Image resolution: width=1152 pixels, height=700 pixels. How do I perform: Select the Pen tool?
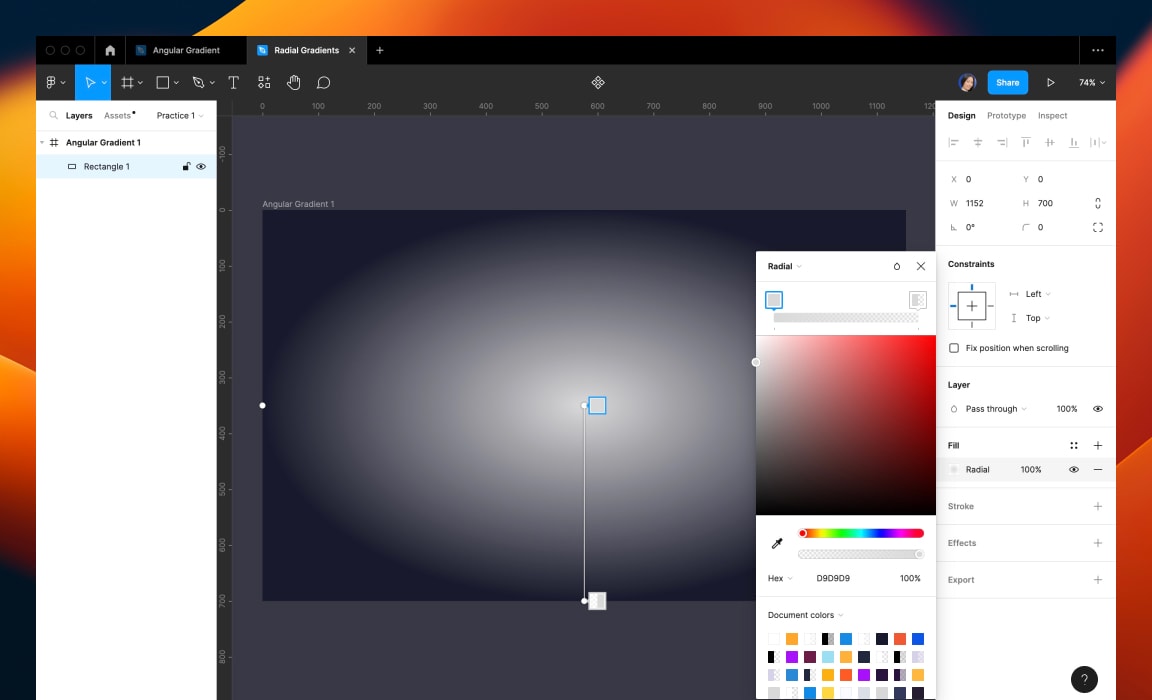pyautogui.click(x=197, y=82)
